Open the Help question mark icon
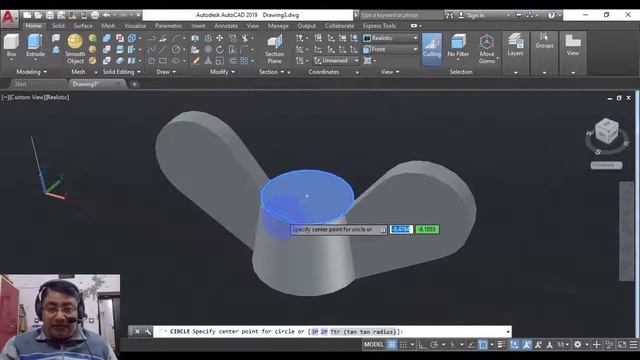This screenshot has width=640, height=360. [551, 15]
